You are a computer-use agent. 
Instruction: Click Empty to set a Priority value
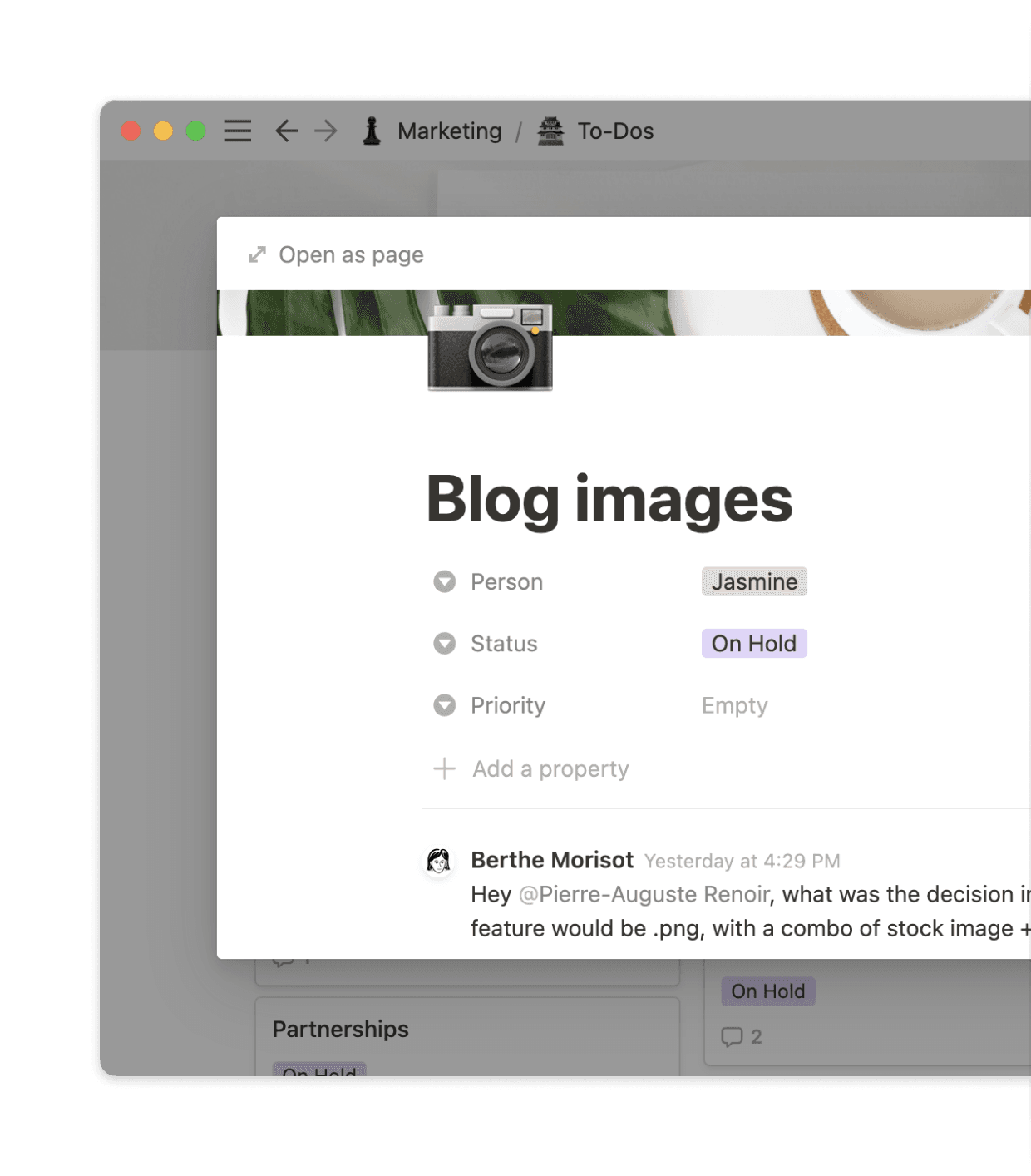pyautogui.click(x=734, y=704)
